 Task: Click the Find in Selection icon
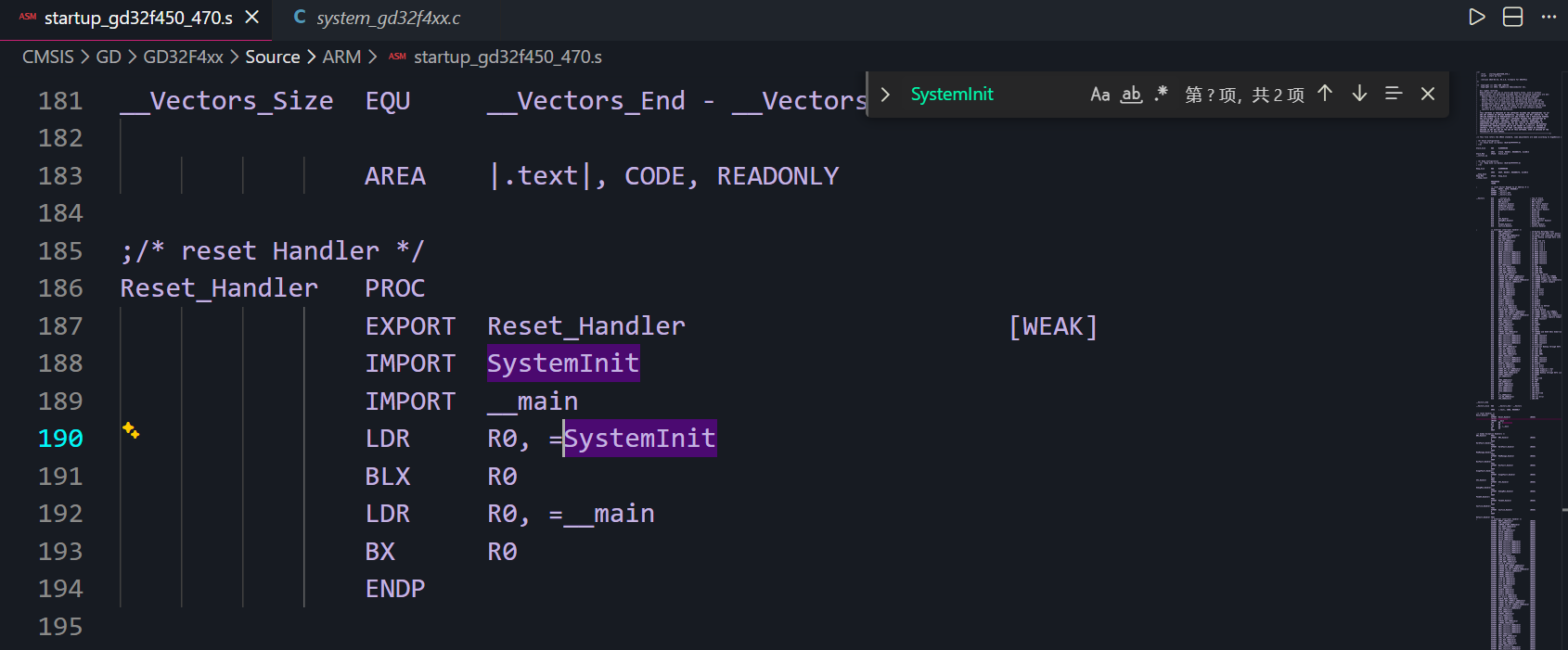pyautogui.click(x=1393, y=94)
